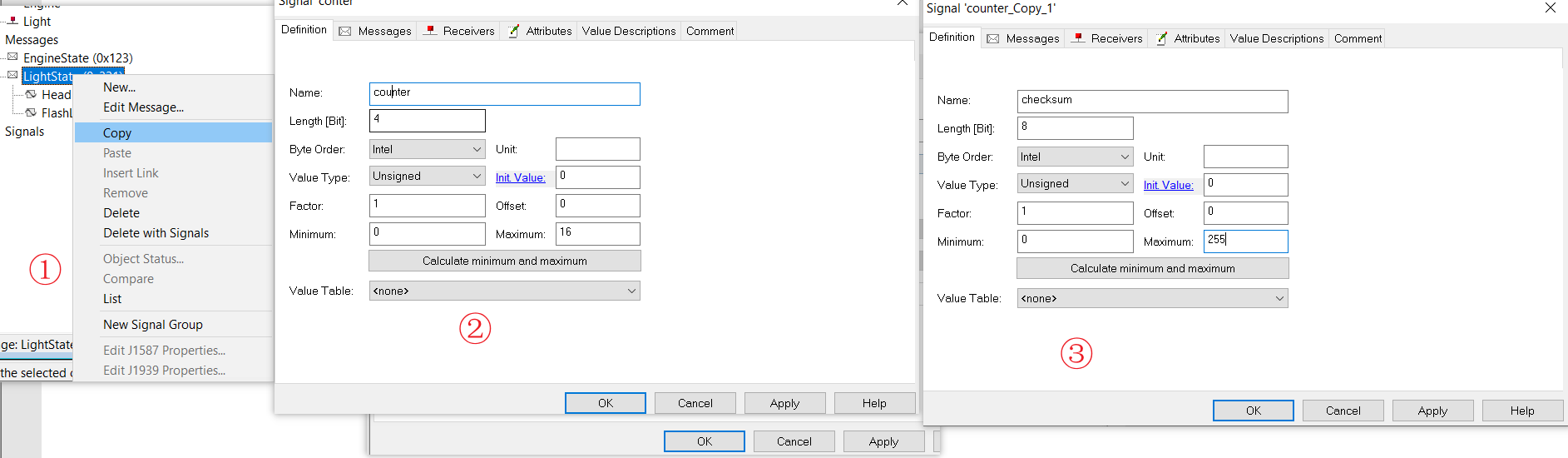
Task: Click Messages tab envelope icon in counter dialog
Action: pos(345,31)
